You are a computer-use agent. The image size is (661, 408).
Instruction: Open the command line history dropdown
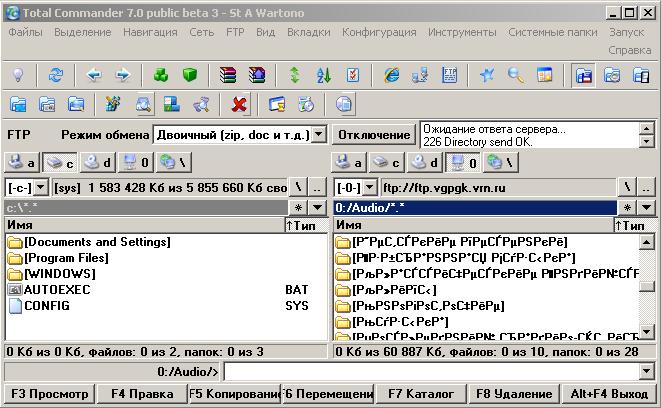(x=647, y=371)
